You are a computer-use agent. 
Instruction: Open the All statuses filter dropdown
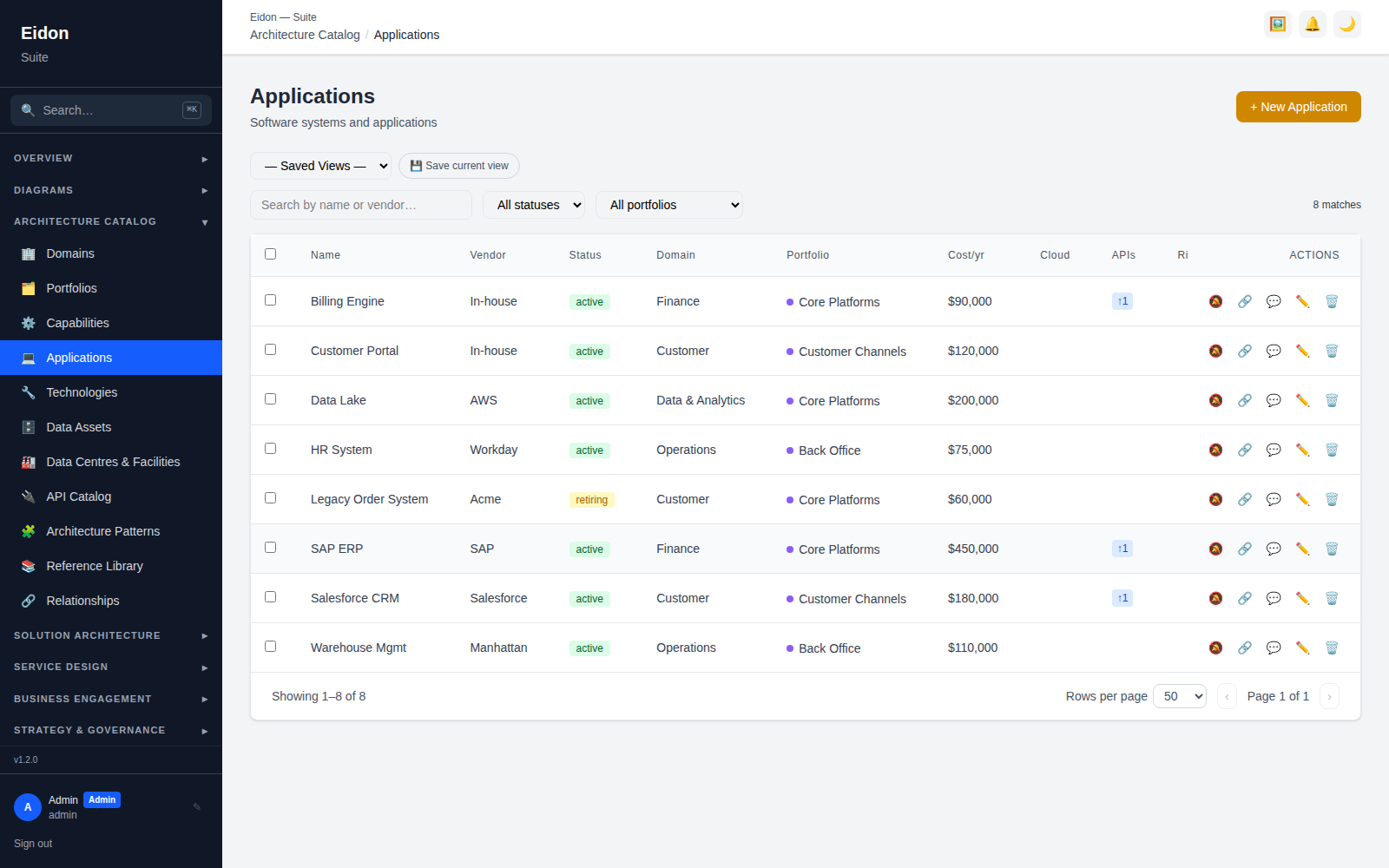pos(534,205)
